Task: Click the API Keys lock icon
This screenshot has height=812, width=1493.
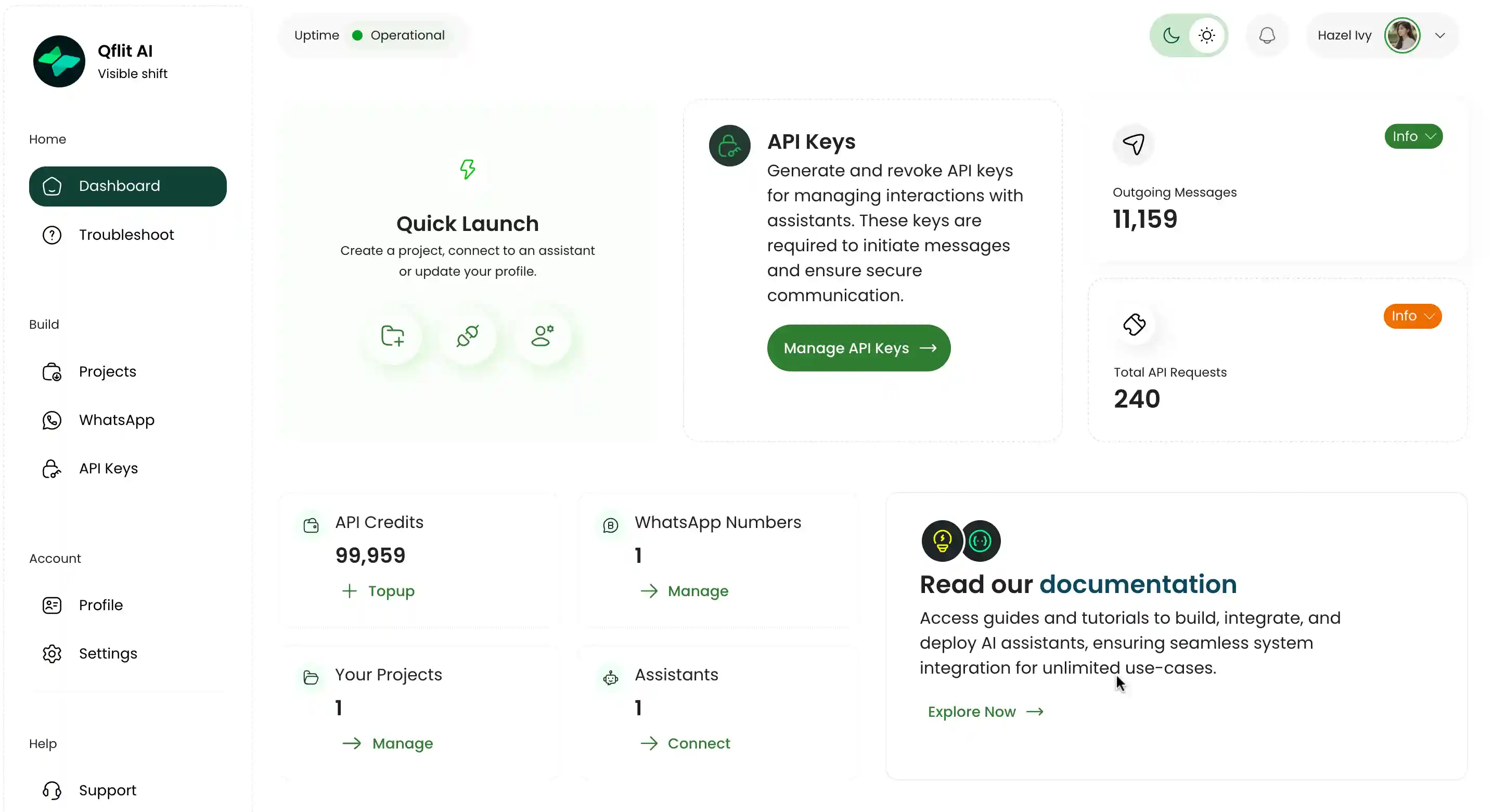Action: pyautogui.click(x=729, y=146)
